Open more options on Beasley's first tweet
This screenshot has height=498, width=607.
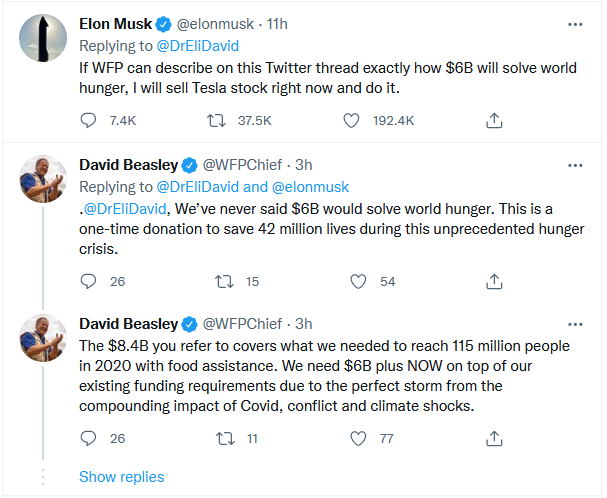click(575, 164)
